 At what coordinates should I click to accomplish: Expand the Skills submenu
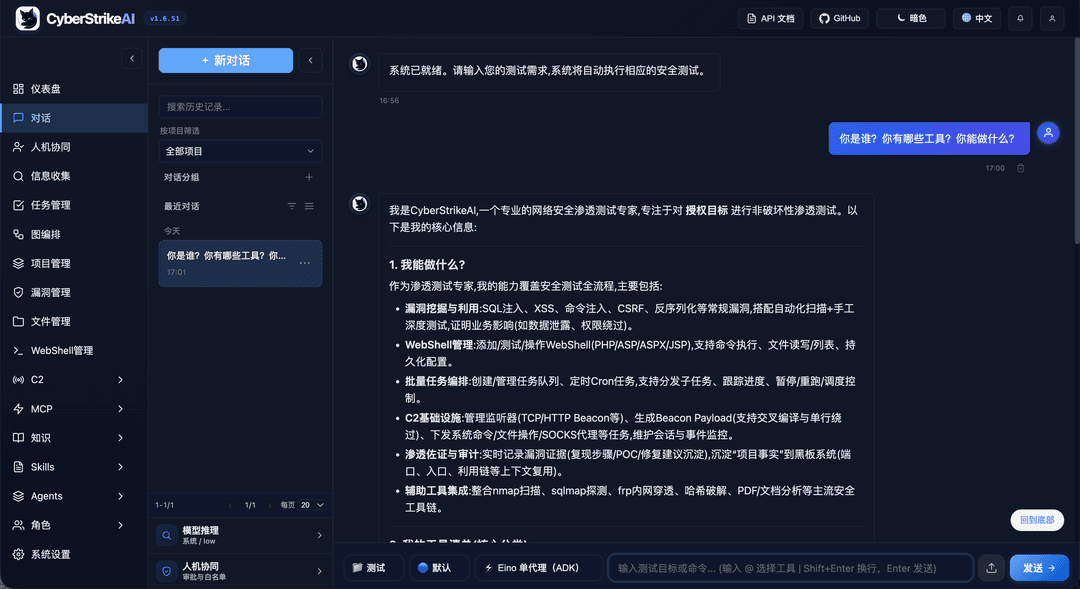(x=121, y=466)
